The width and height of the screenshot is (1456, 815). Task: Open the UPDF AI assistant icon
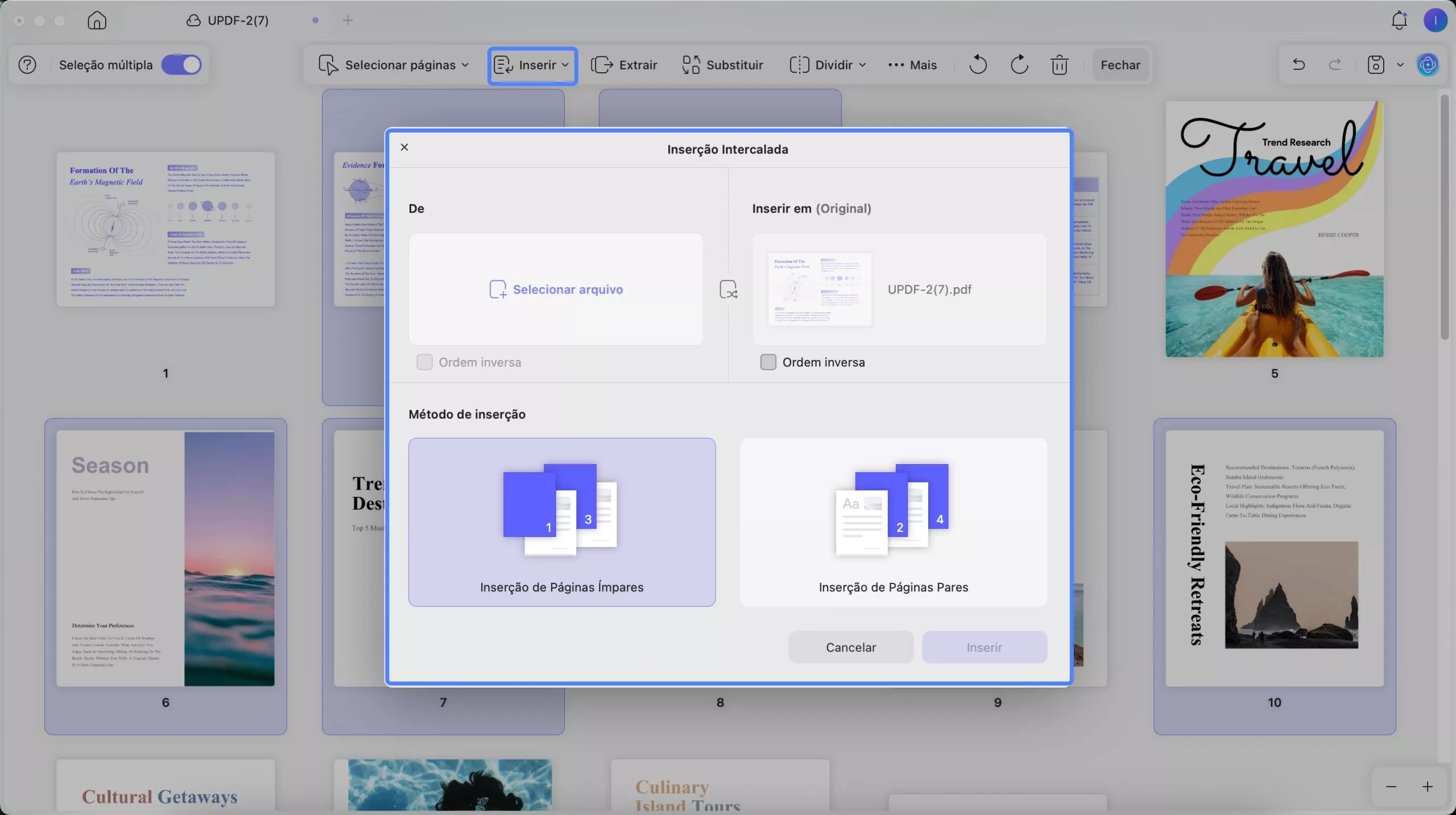coord(1428,65)
